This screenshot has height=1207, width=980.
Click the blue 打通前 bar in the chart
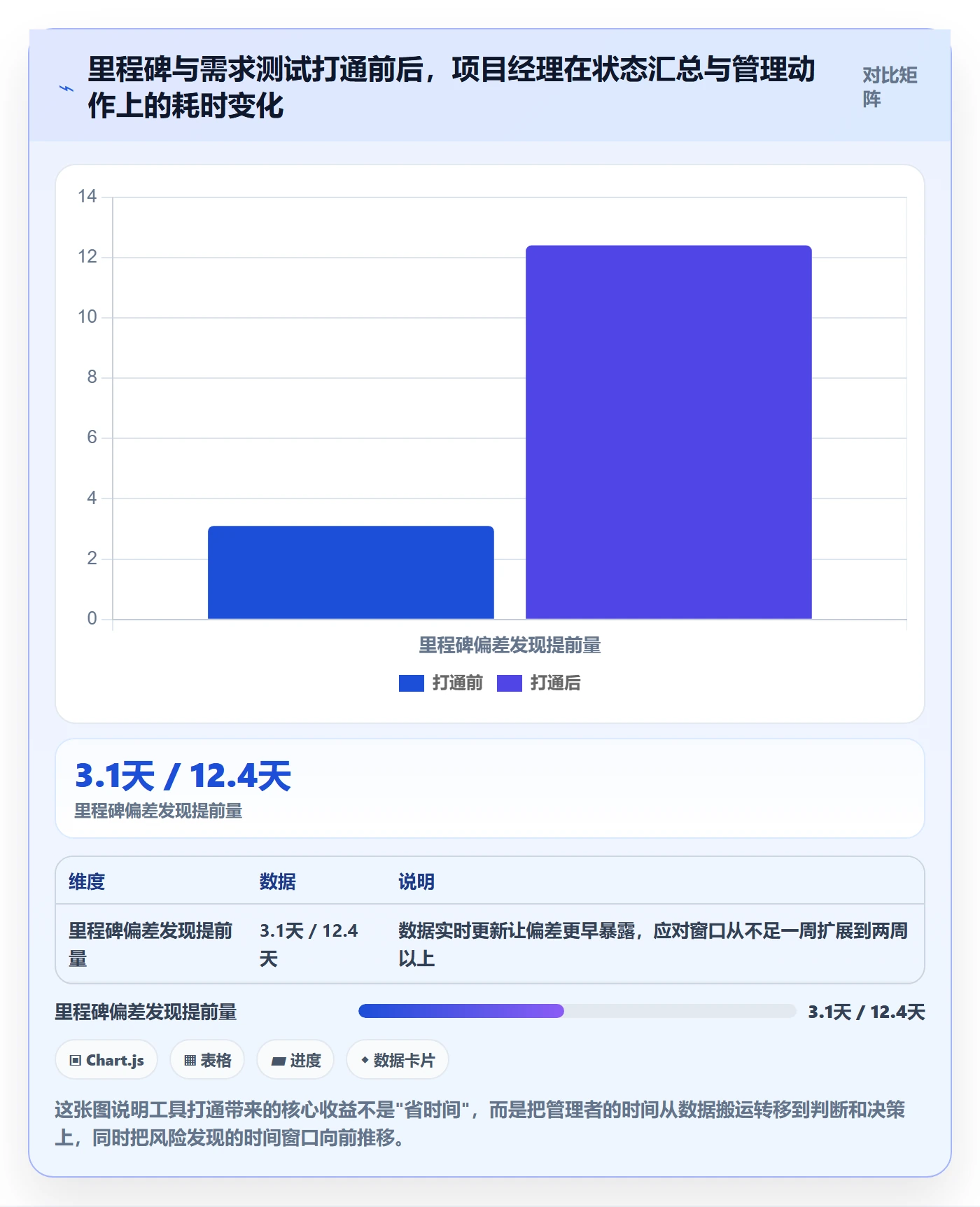pos(351,573)
